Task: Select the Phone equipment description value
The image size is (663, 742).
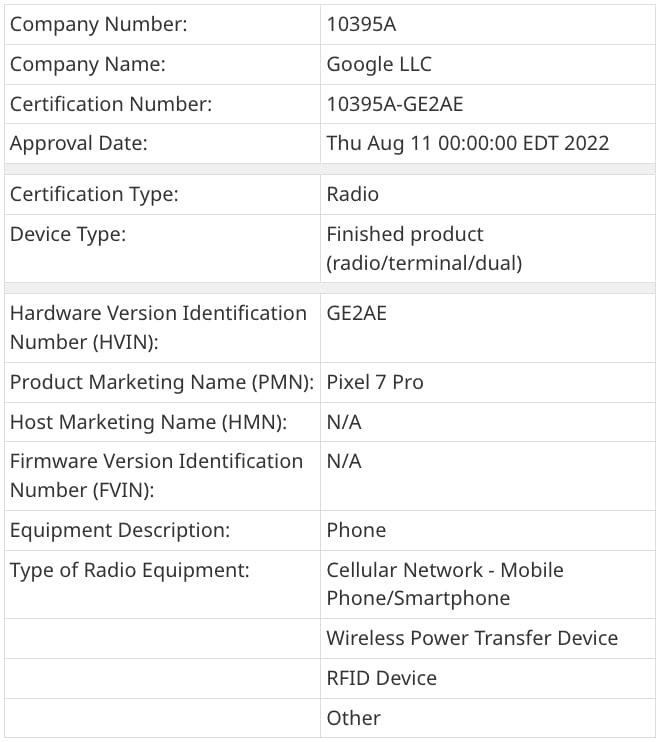Action: (x=356, y=530)
